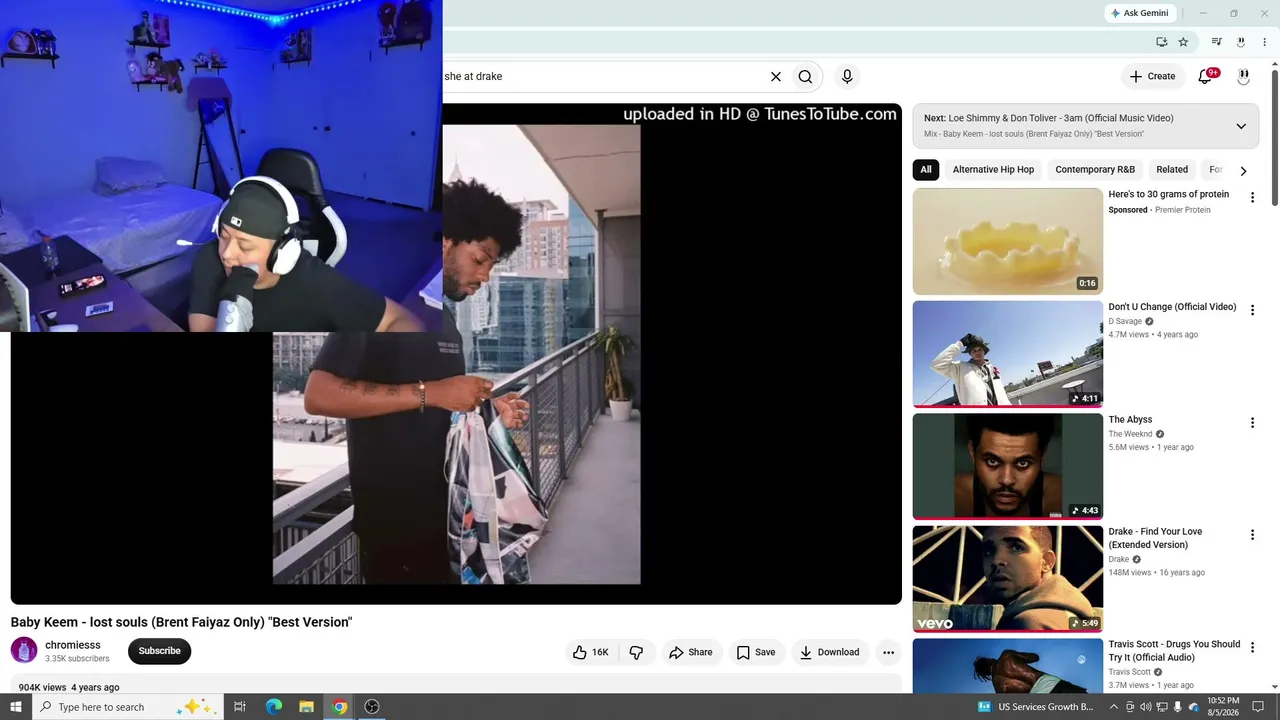Select the Related chip
This screenshot has height=720, width=1280.
(x=1172, y=170)
